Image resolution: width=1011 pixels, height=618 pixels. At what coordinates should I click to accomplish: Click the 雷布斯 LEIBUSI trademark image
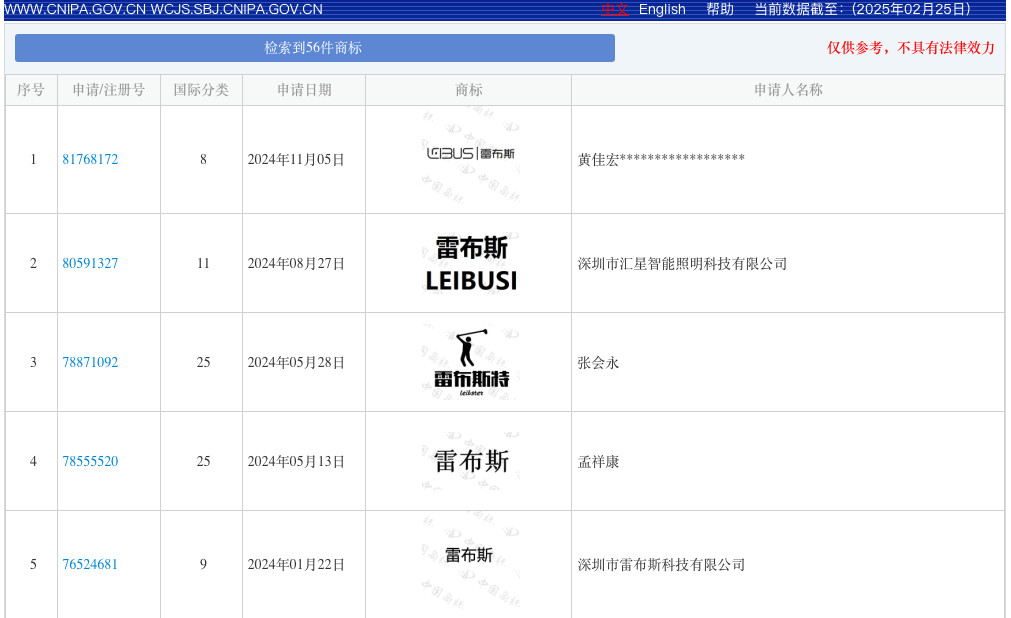coord(471,264)
